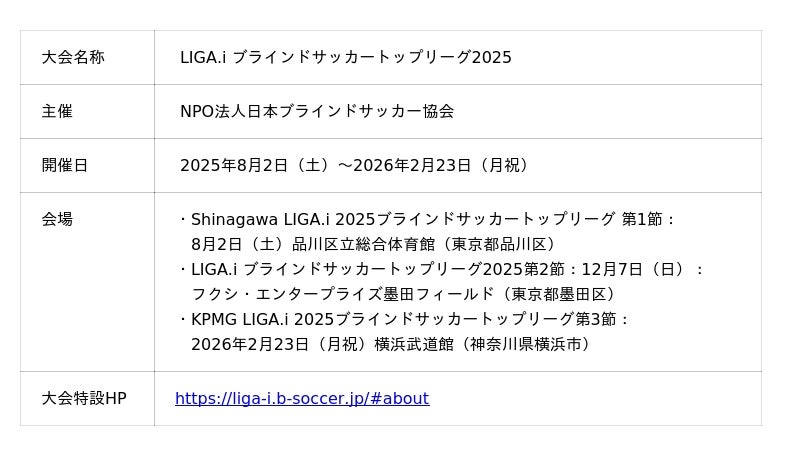The height and width of the screenshot is (456, 800).
Task: Click the bullet before the KPMG line
Action: tap(183, 320)
